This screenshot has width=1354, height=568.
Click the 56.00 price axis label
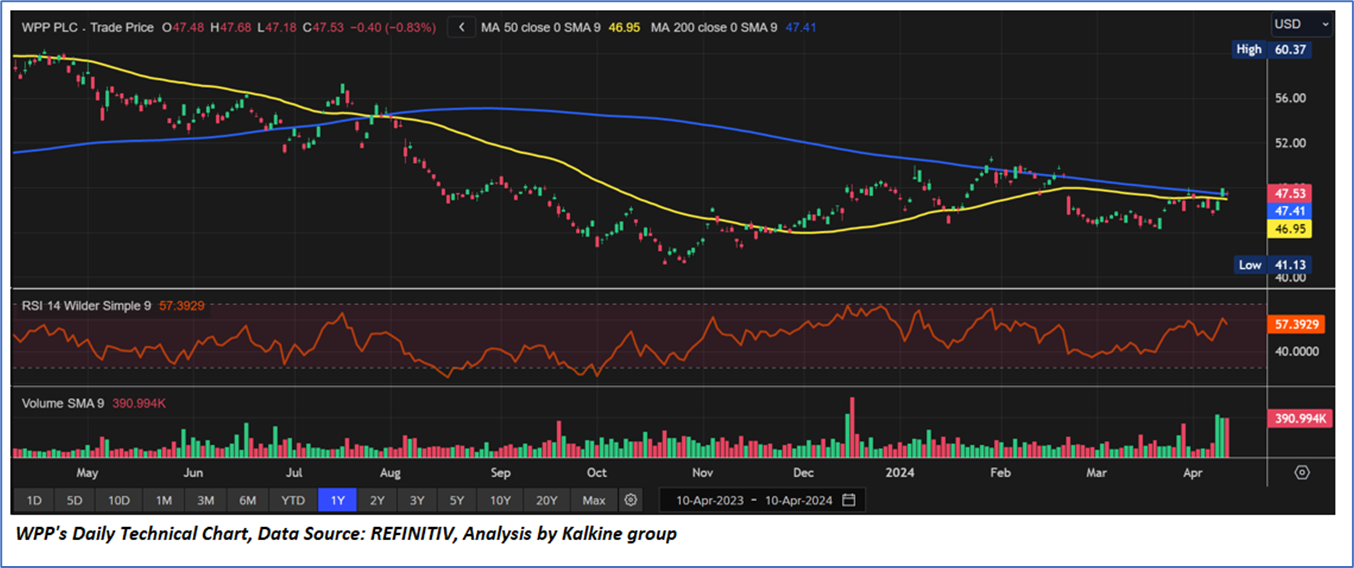click(x=1290, y=98)
